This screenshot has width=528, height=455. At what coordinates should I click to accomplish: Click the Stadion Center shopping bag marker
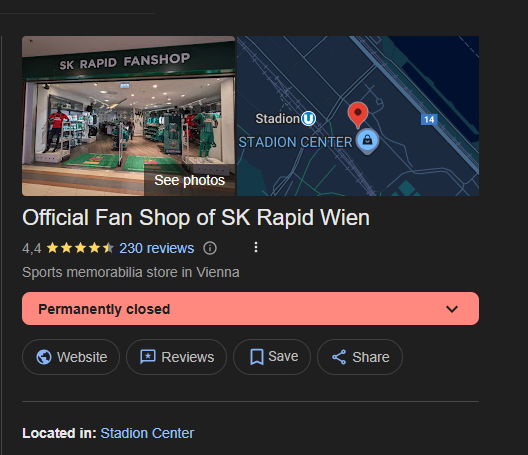pos(367,140)
